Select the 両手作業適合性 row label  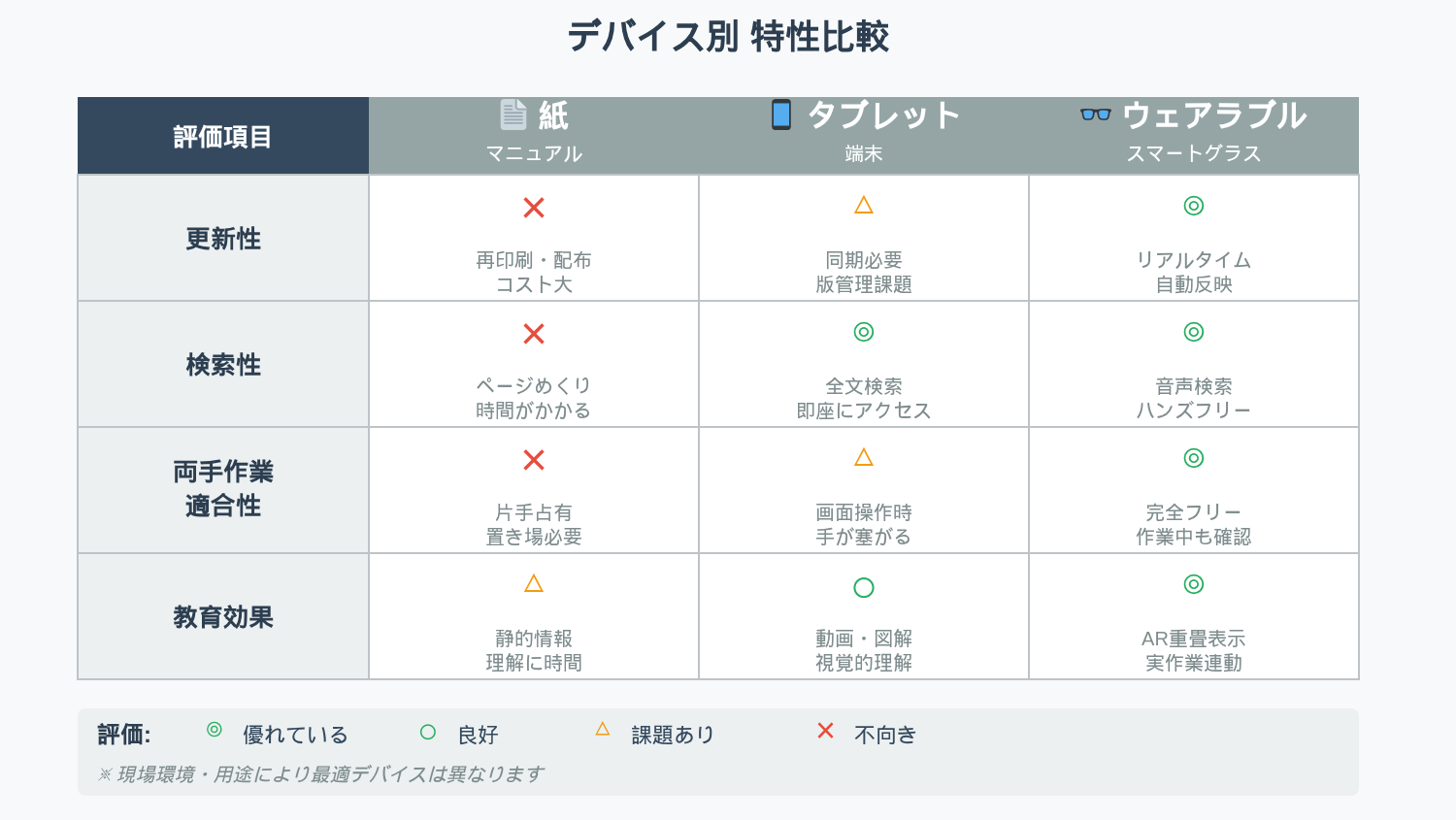pos(223,489)
